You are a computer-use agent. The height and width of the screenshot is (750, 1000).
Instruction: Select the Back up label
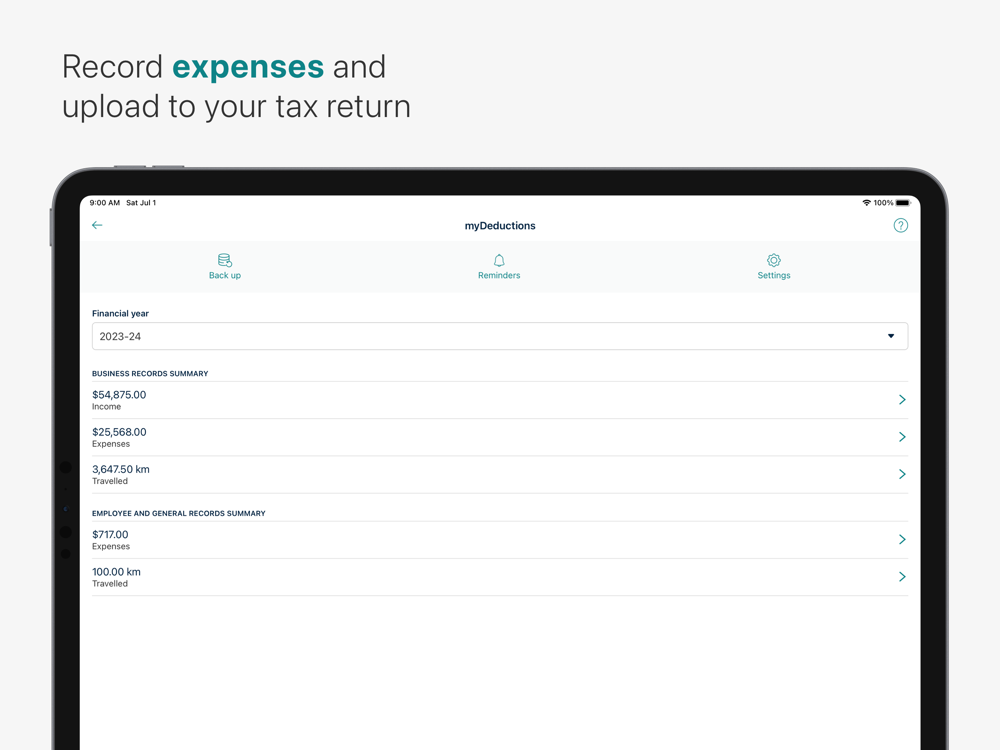point(224,276)
